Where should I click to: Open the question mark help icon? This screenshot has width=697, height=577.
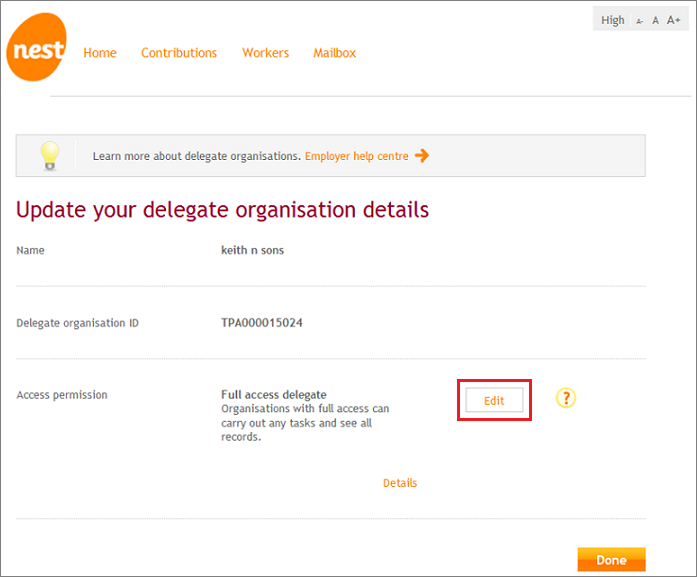pyautogui.click(x=566, y=398)
